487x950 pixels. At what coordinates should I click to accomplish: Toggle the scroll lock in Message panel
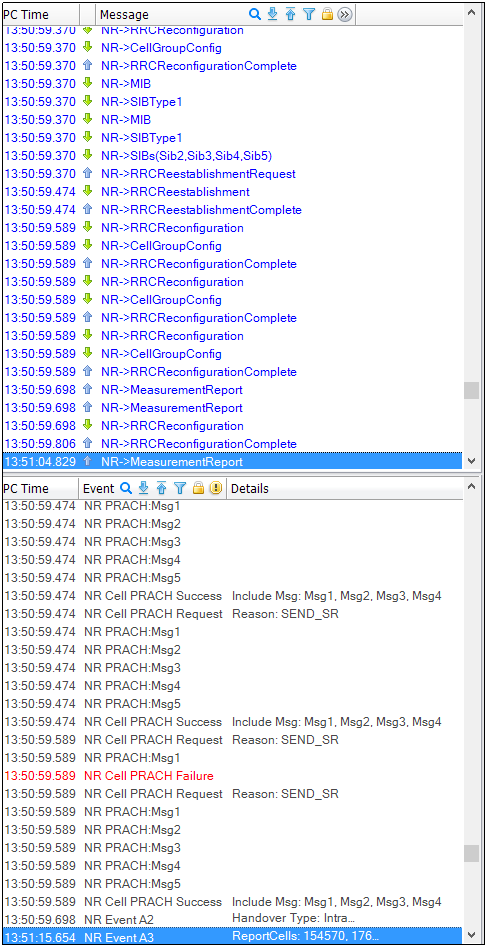[327, 15]
